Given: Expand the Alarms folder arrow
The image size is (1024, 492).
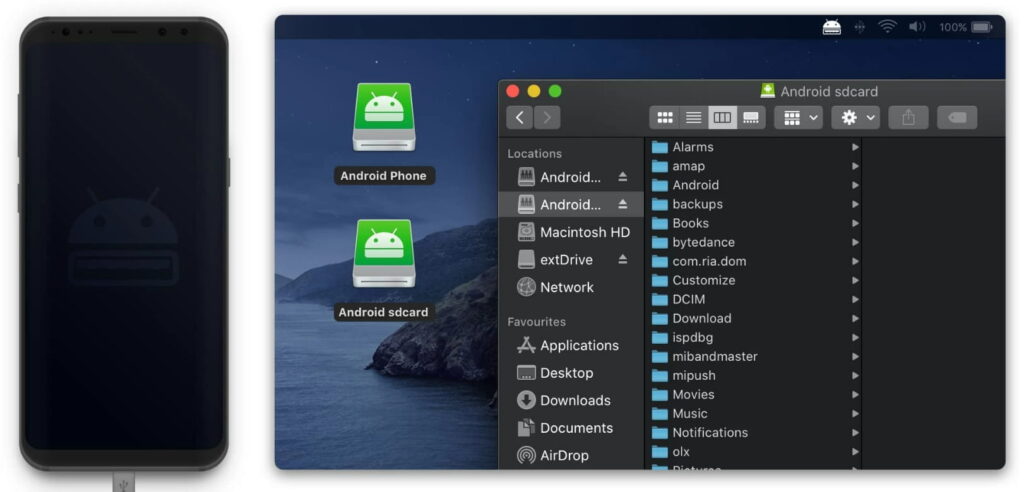Looking at the screenshot, I should (855, 147).
